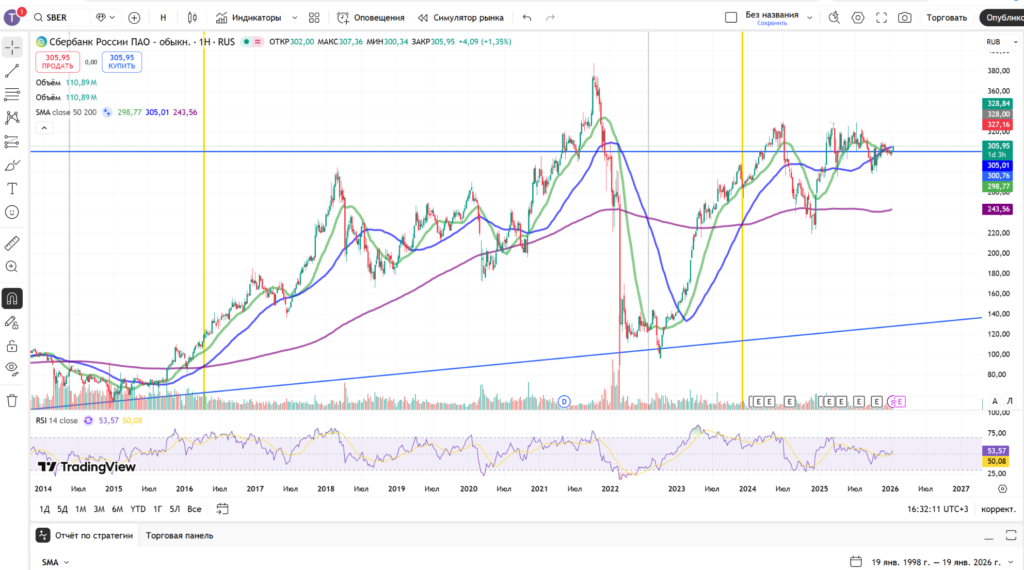This screenshot has width=1024, height=570.
Task: Open the Fibonacci retracement tools
Action: tap(12, 94)
